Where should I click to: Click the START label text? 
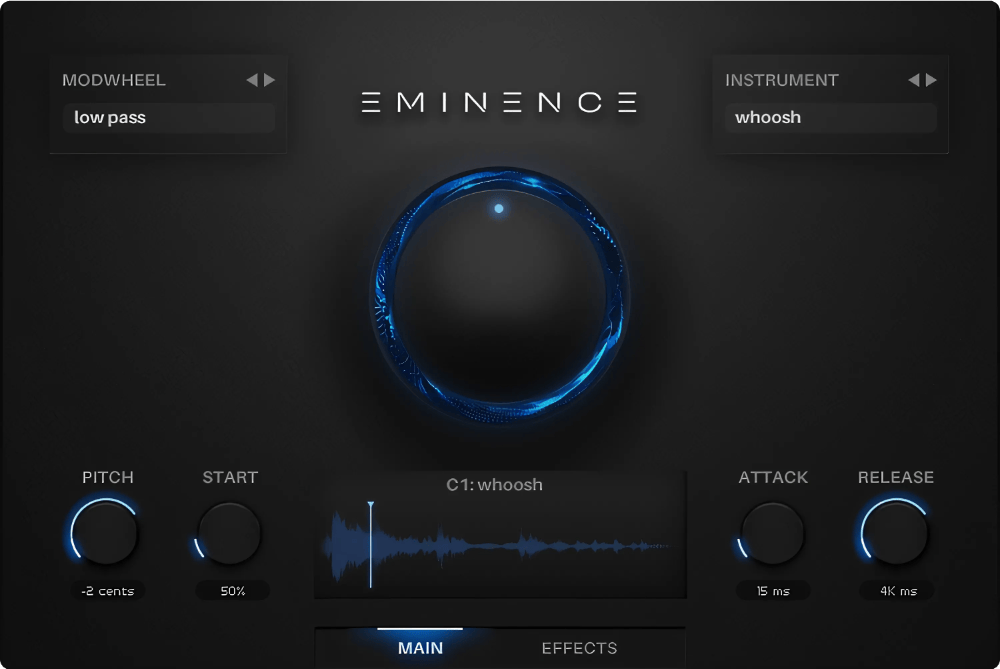(230, 477)
